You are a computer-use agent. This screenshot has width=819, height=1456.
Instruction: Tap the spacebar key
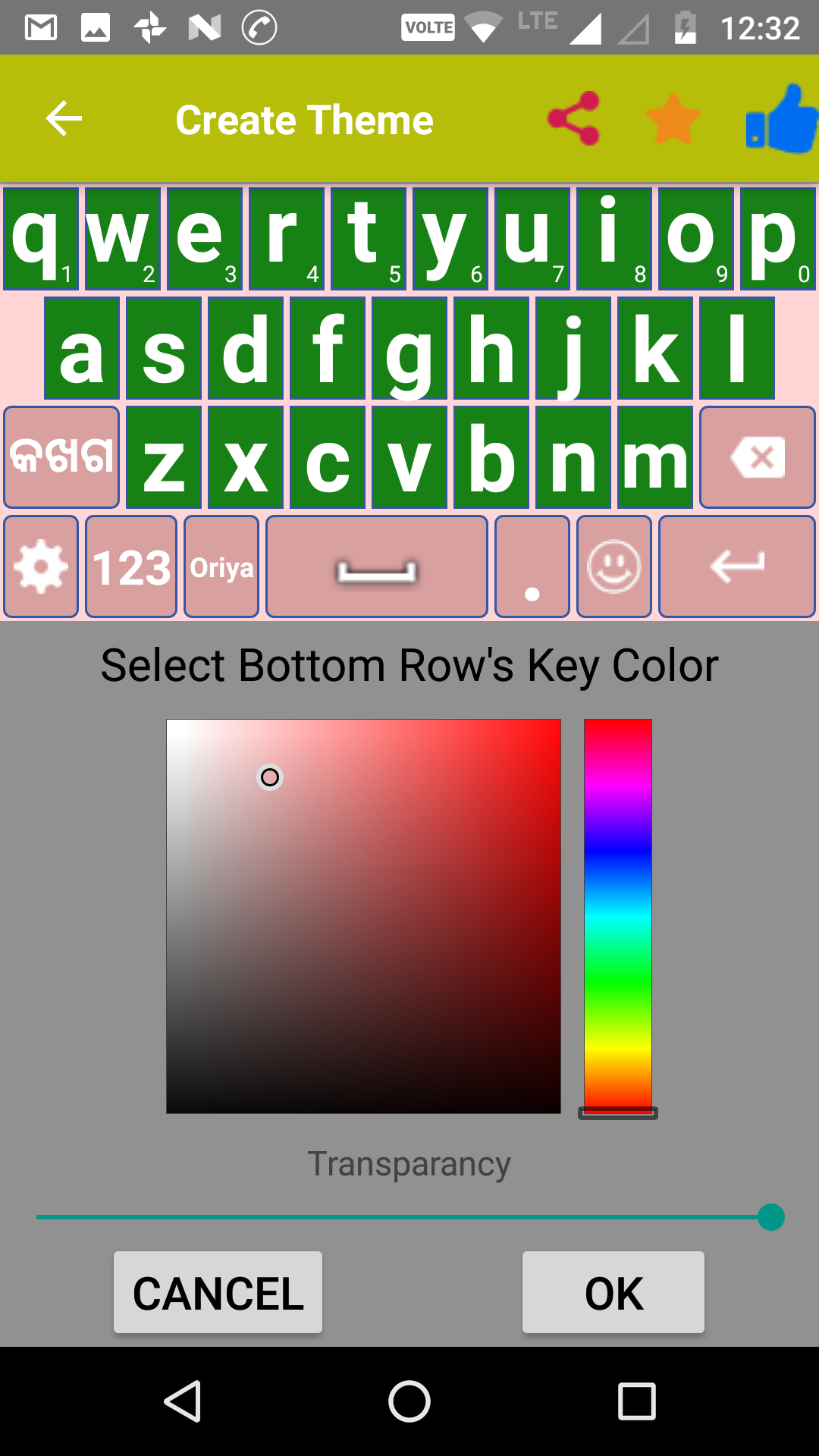[x=377, y=566]
